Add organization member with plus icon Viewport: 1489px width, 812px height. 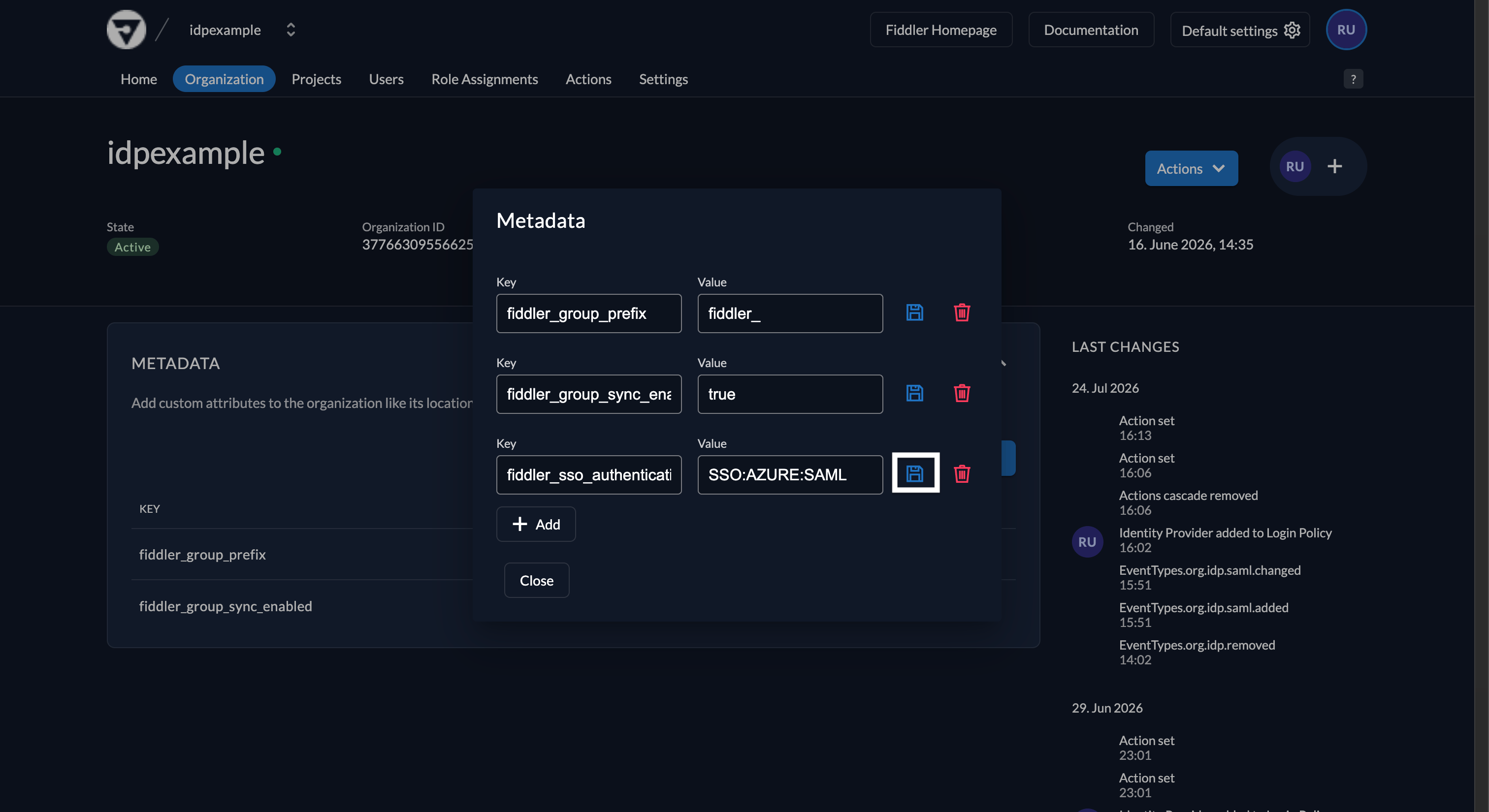tap(1334, 166)
